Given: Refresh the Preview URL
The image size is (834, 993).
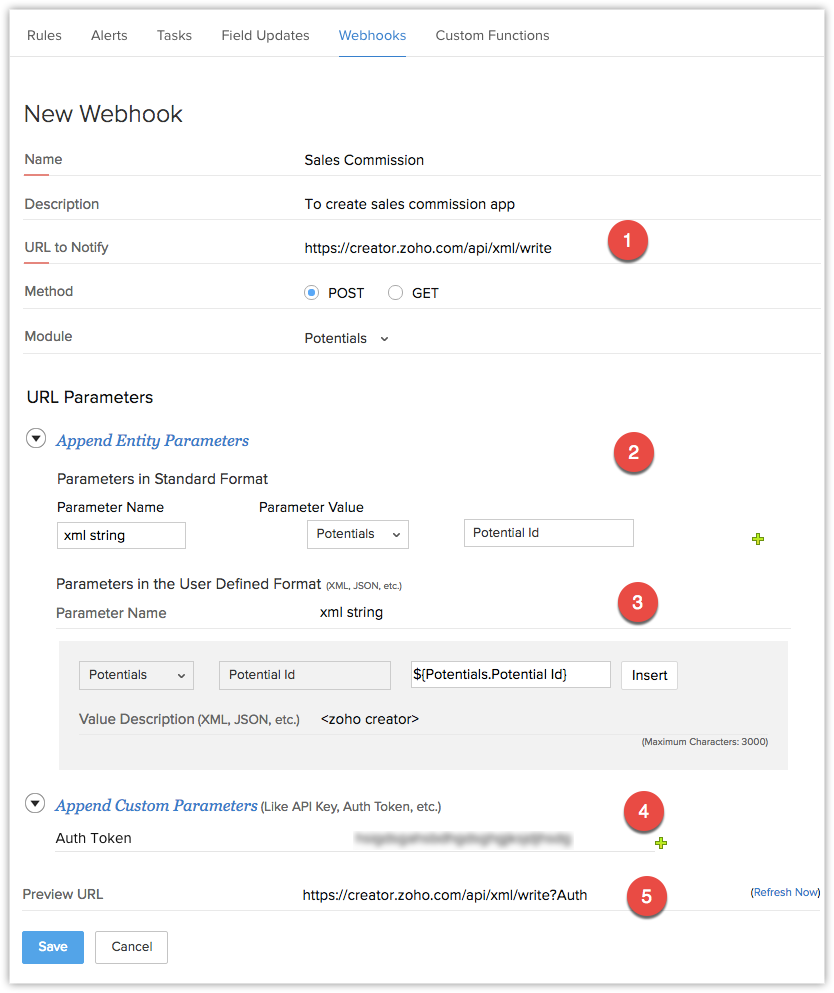Looking at the screenshot, I should click(x=785, y=891).
